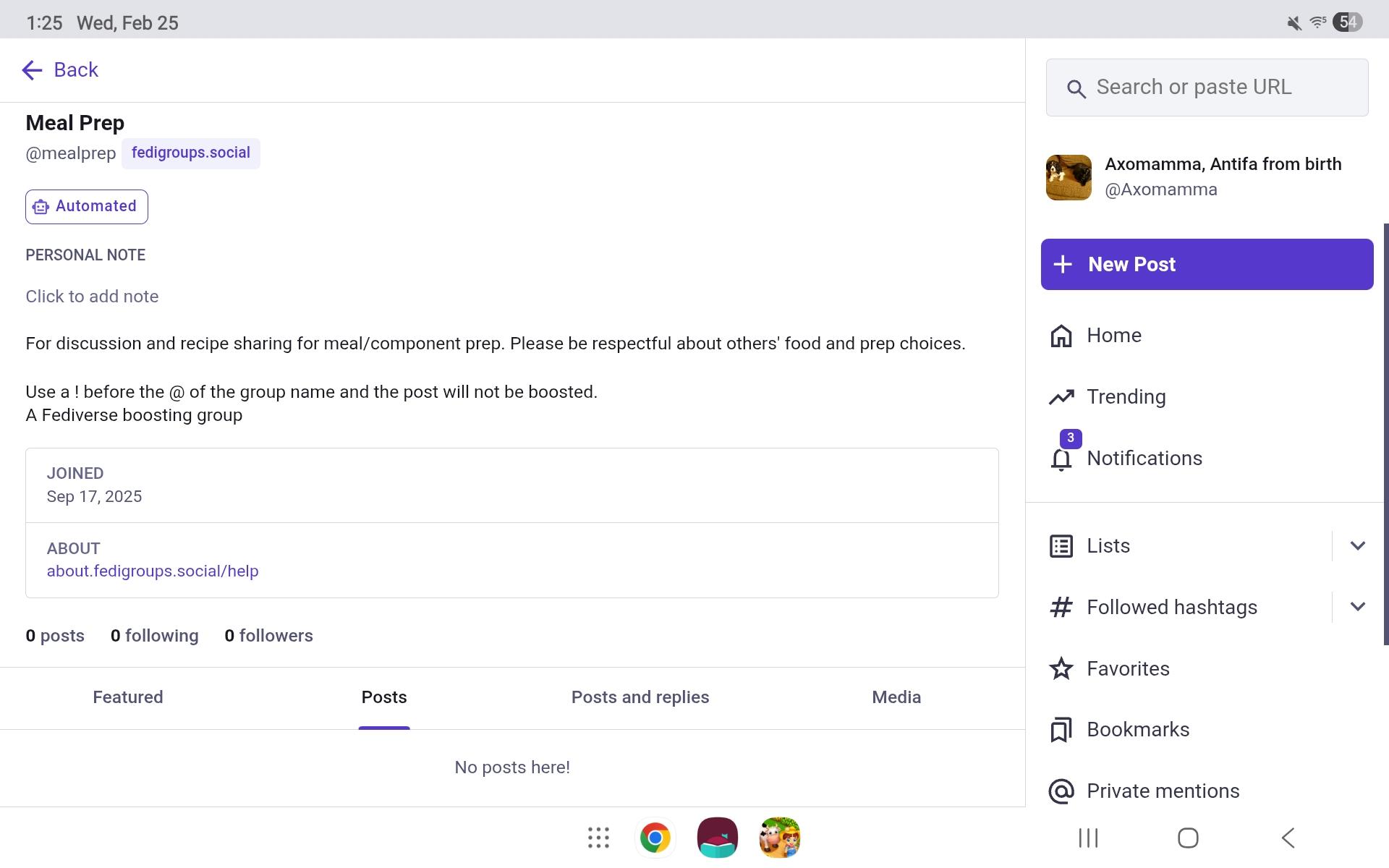Click the Followed hashtags # icon

[1061, 608]
